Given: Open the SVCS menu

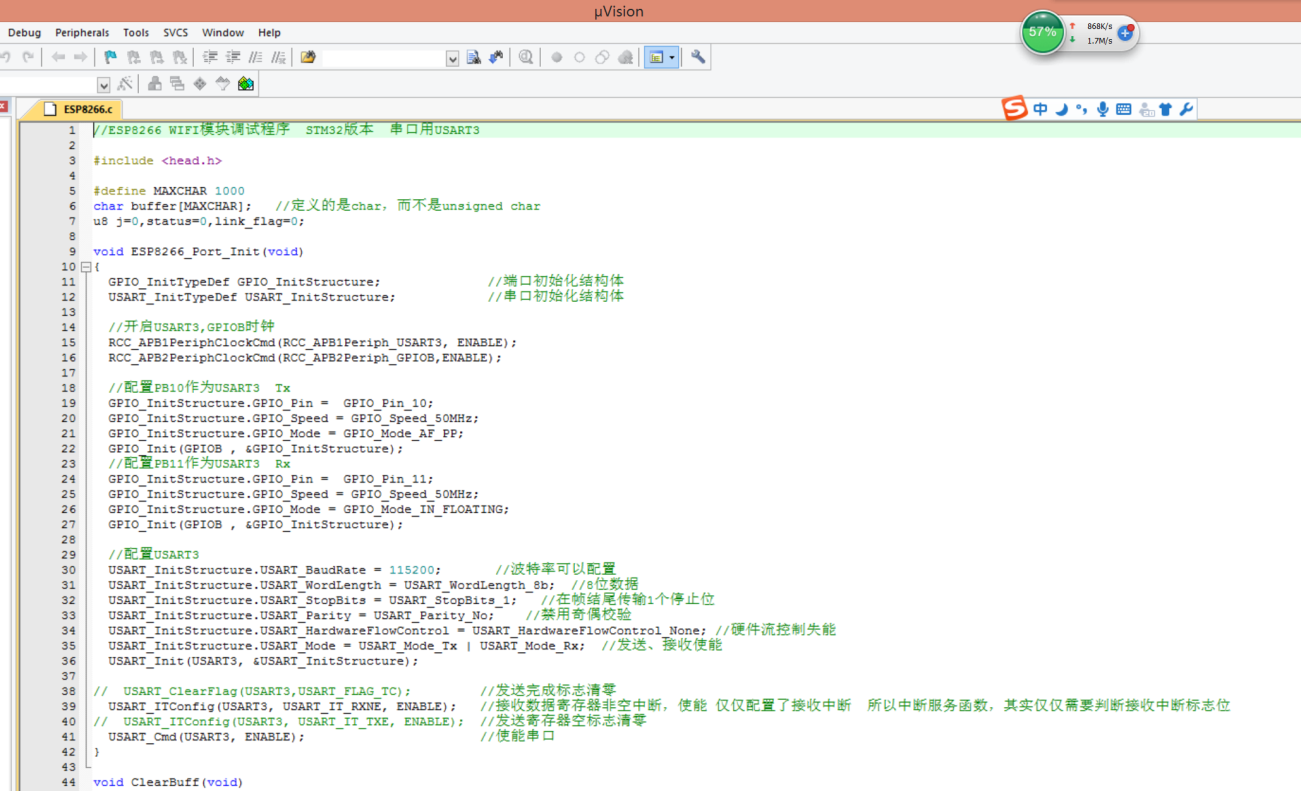Looking at the screenshot, I should [x=175, y=33].
